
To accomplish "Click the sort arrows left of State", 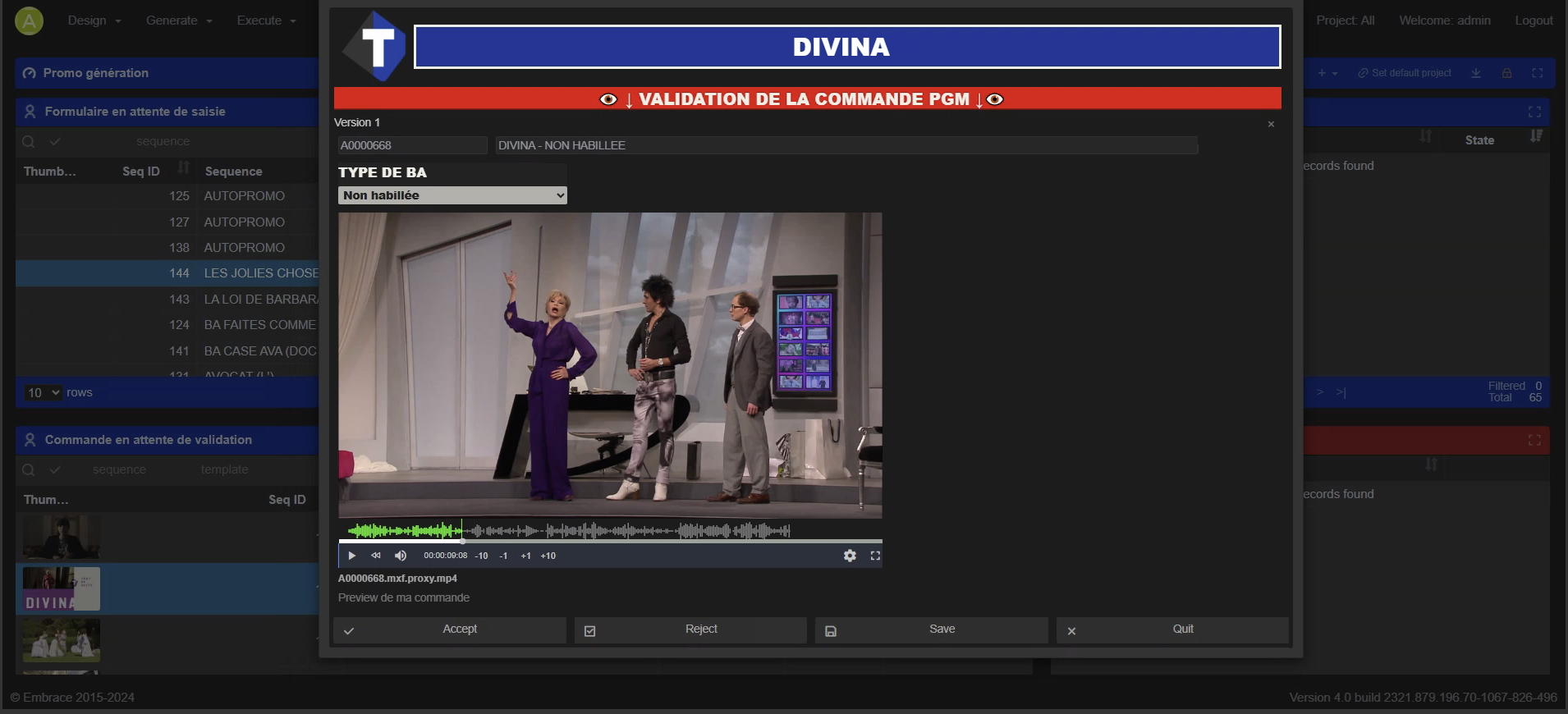I will click(x=1426, y=136).
